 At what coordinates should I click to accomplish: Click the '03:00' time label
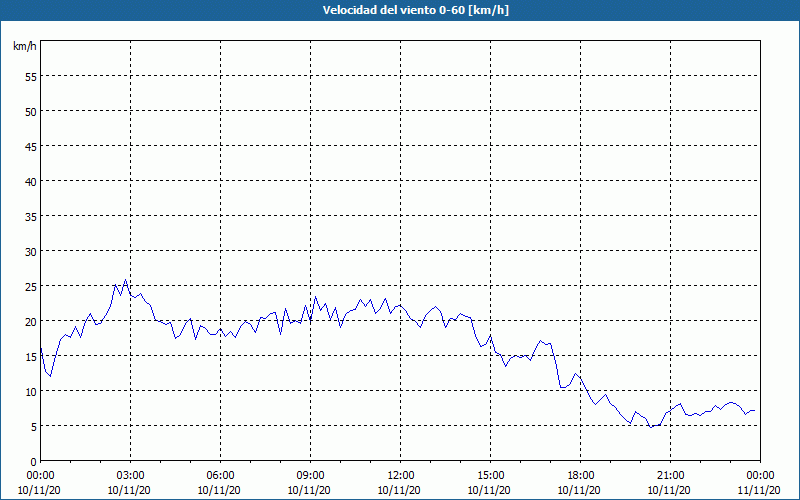coord(130,476)
